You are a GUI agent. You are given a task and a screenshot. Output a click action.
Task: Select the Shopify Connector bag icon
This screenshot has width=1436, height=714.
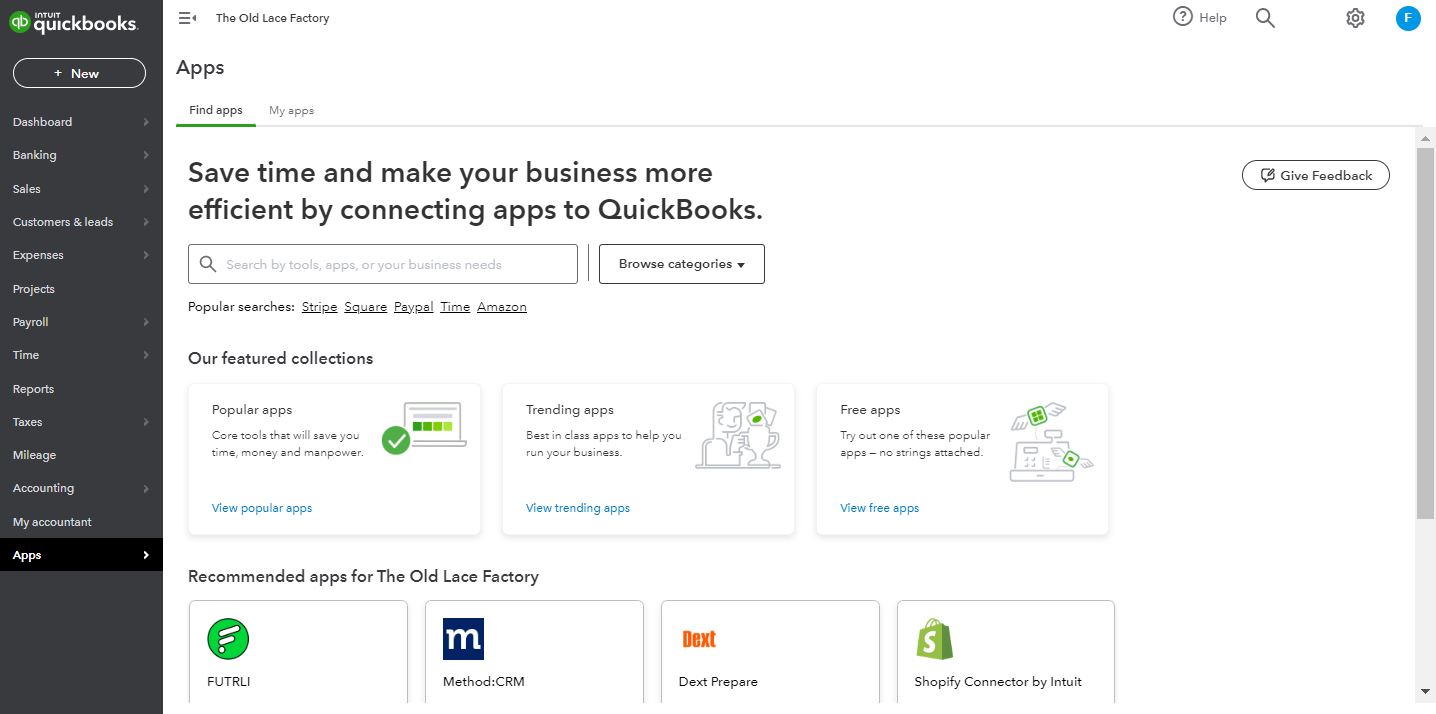[935, 639]
